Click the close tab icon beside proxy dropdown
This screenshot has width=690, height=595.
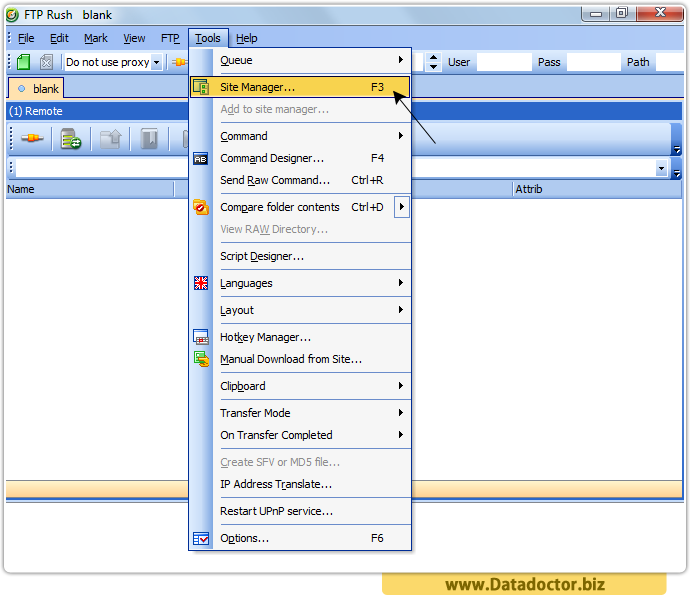coord(46,62)
